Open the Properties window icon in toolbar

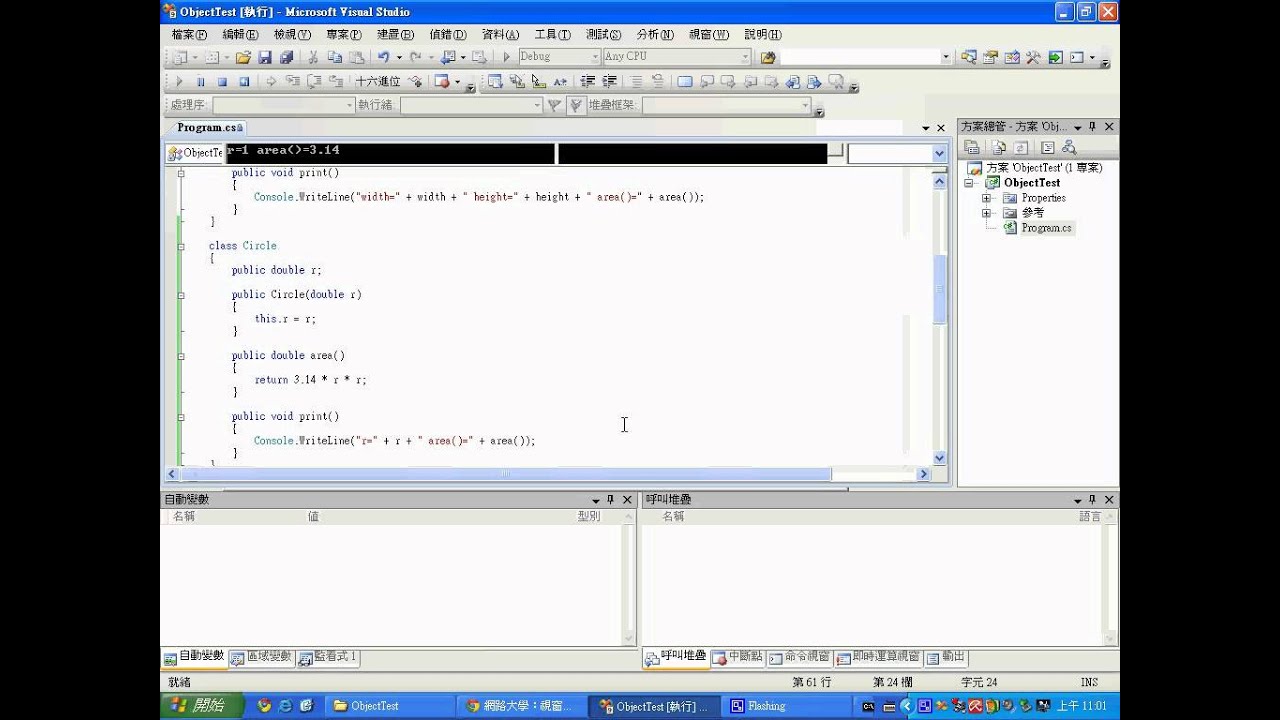990,57
